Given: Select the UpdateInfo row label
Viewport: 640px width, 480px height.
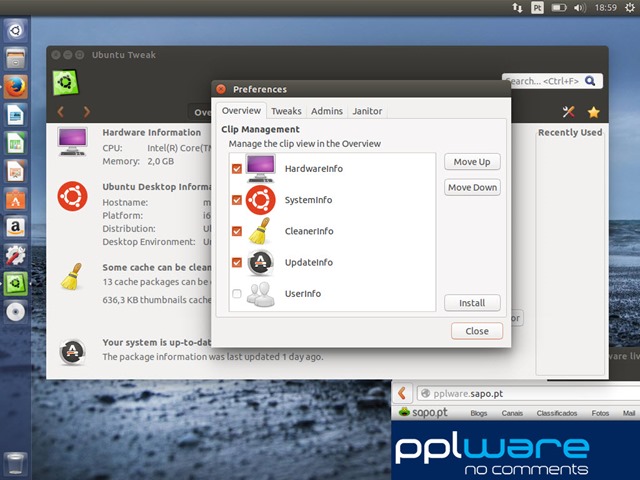Looking at the screenshot, I should [309, 262].
